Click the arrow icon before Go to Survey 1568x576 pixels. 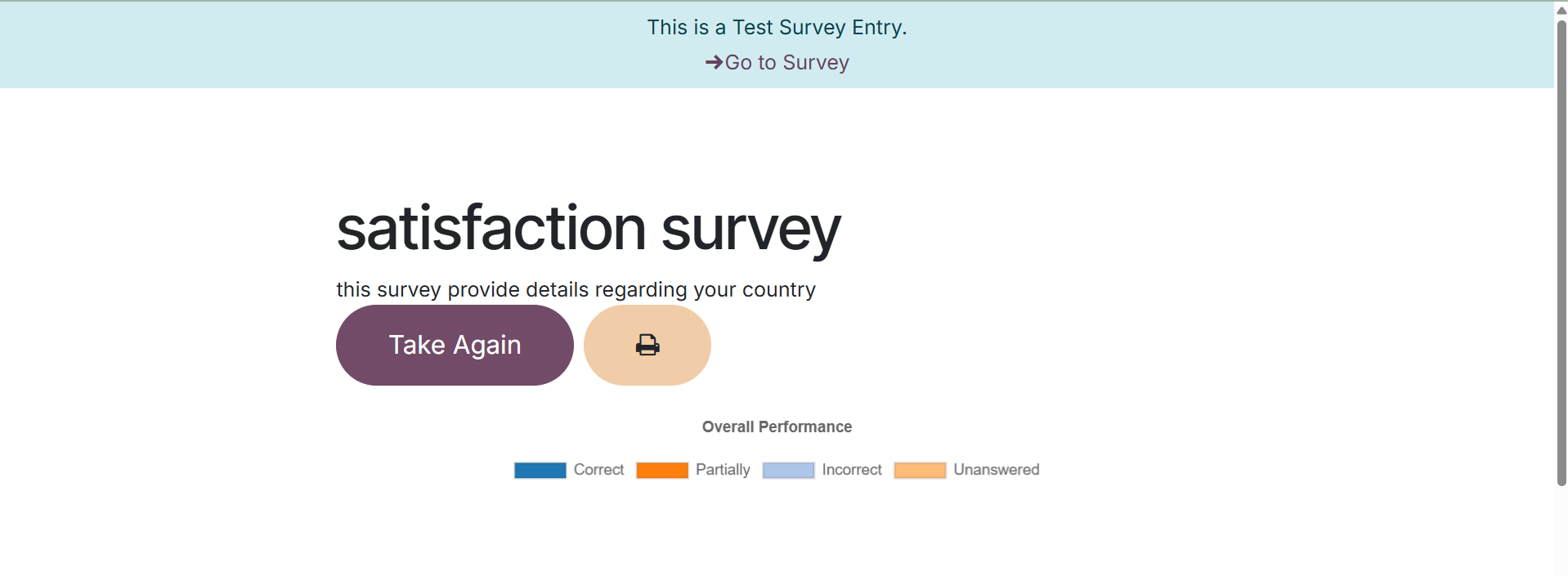pos(714,62)
